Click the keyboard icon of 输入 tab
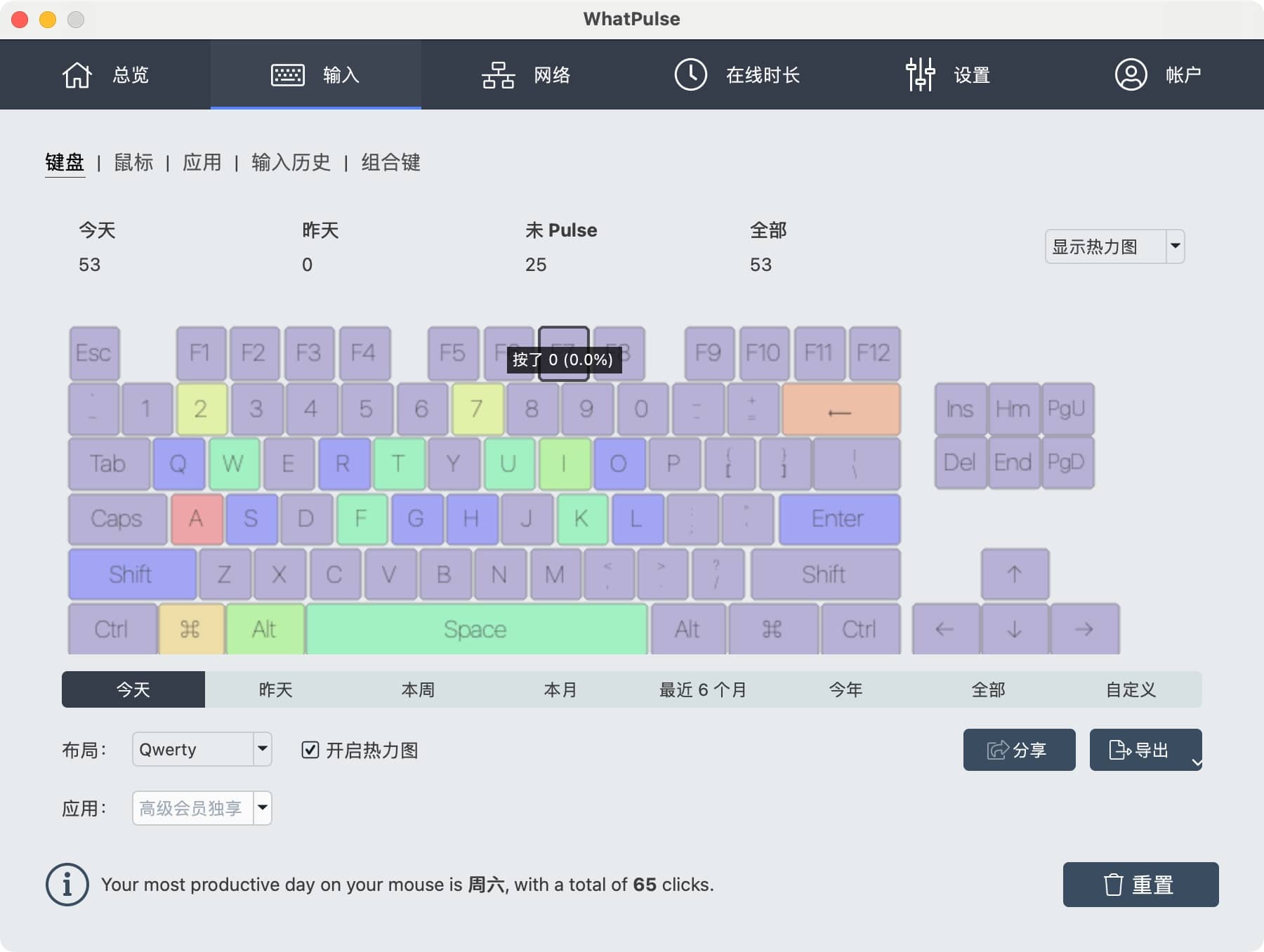Image resolution: width=1264 pixels, height=952 pixels. point(288,74)
